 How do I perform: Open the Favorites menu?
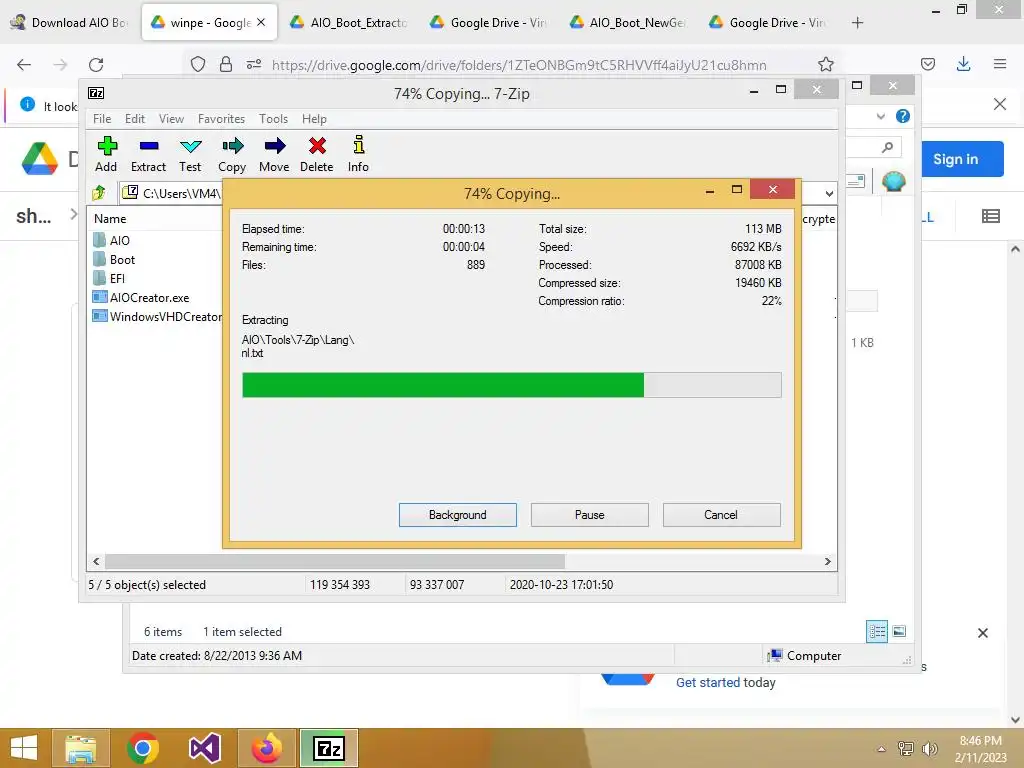tap(221, 119)
